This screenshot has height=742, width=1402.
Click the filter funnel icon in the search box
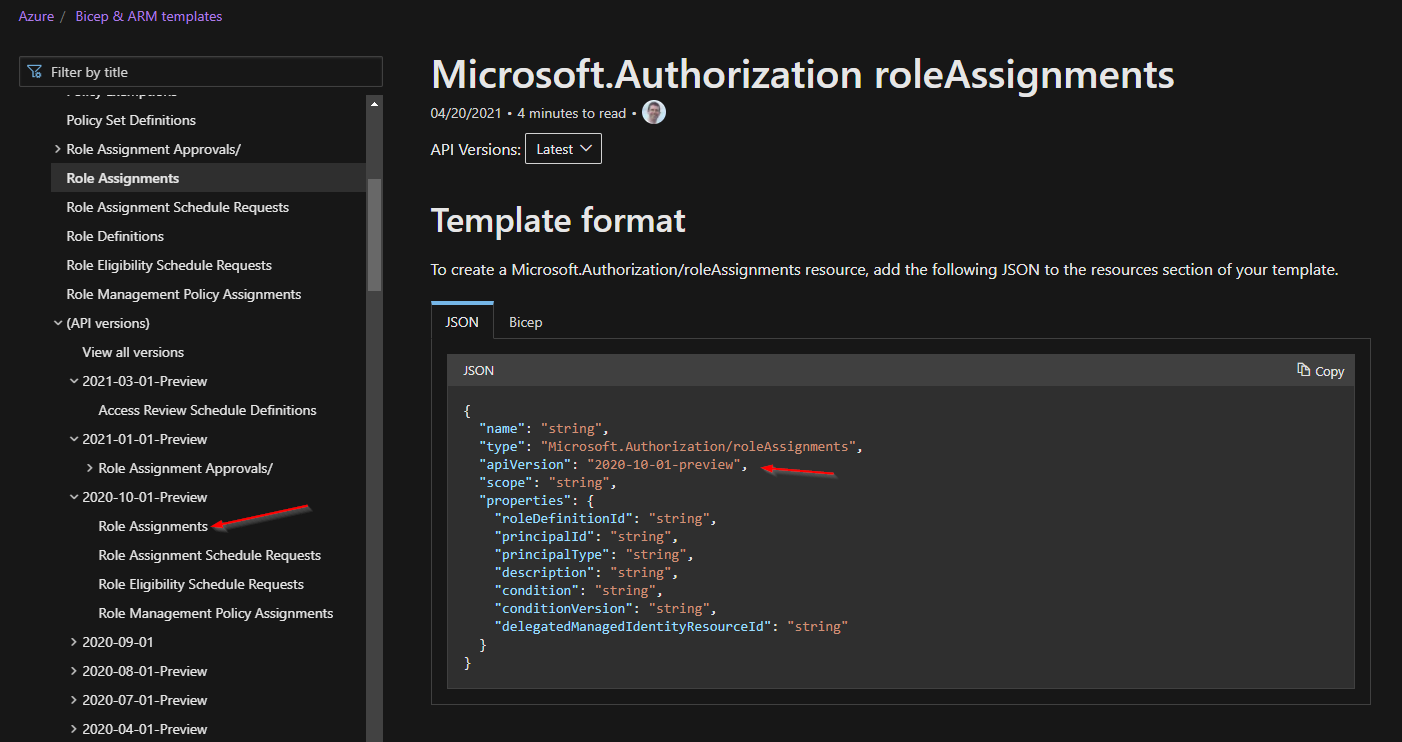click(x=33, y=71)
